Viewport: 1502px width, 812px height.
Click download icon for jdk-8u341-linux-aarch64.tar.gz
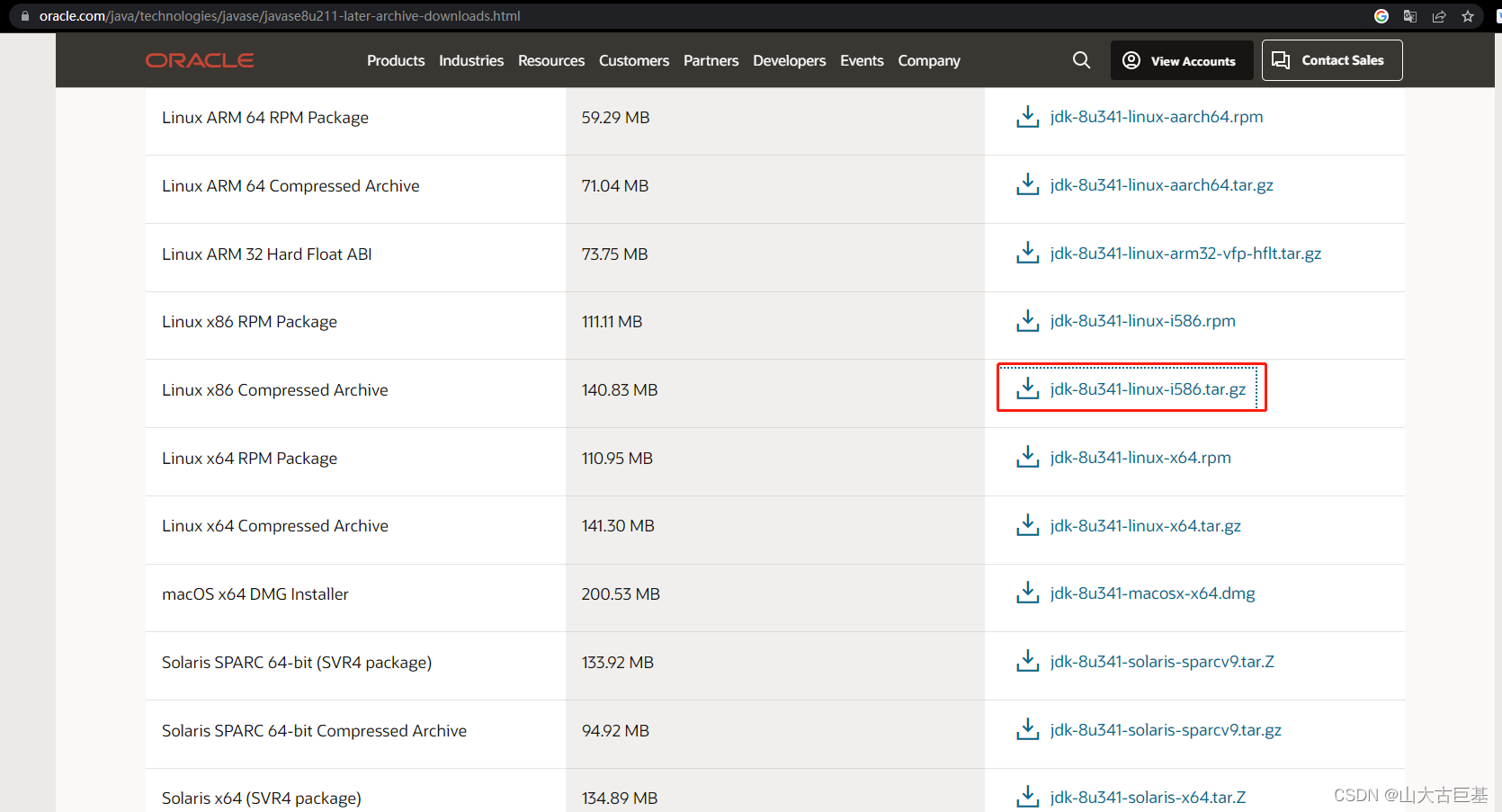click(1027, 184)
